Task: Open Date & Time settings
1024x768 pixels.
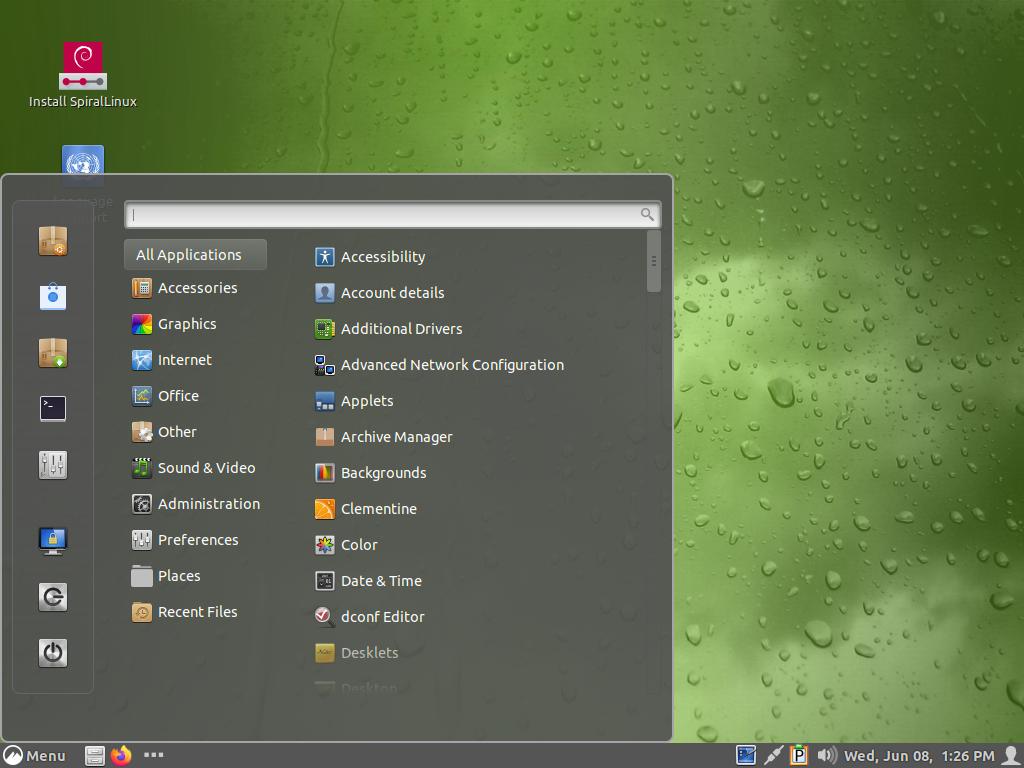Action: [x=368, y=581]
